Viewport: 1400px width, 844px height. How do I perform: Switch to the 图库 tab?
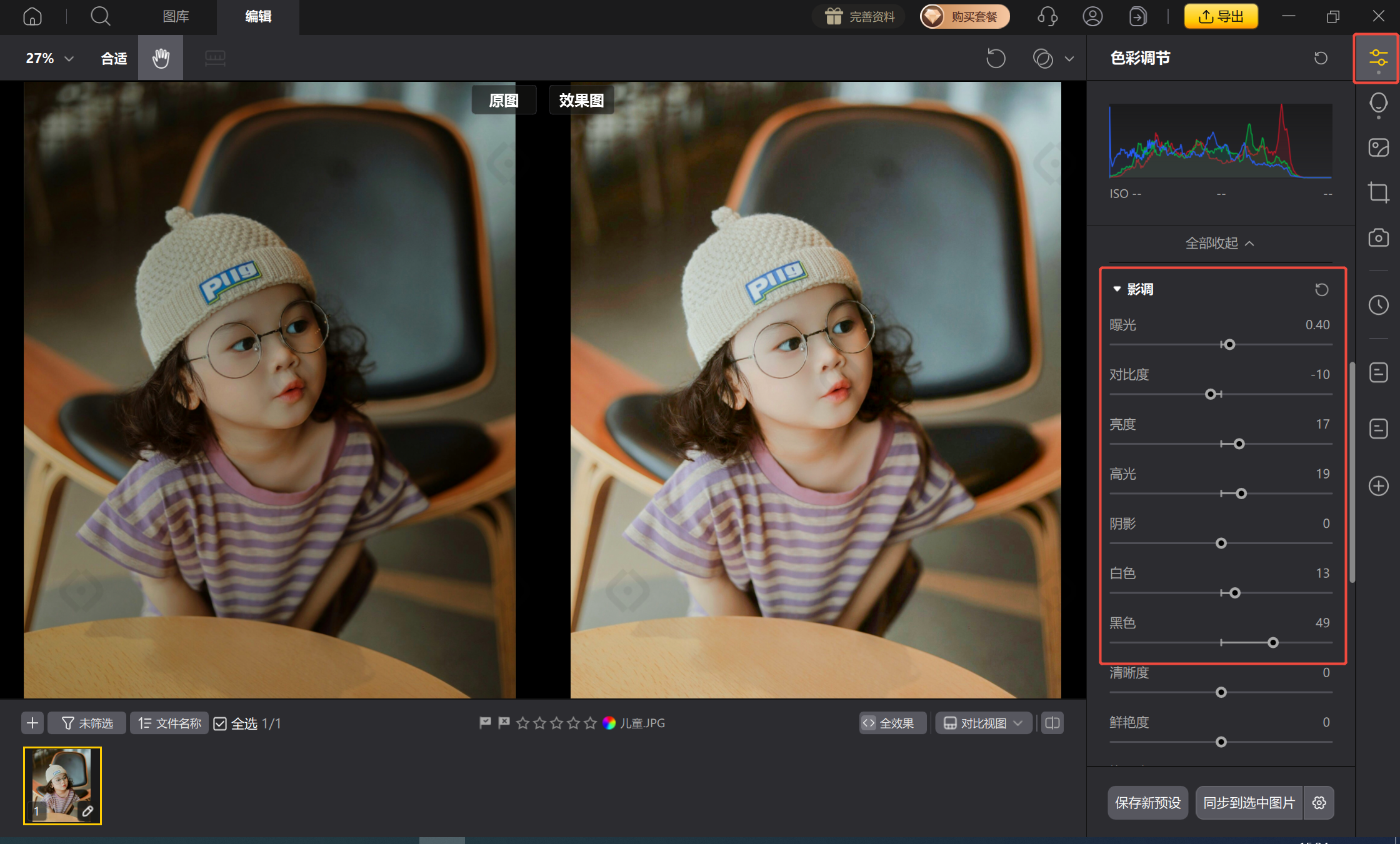pos(176,16)
